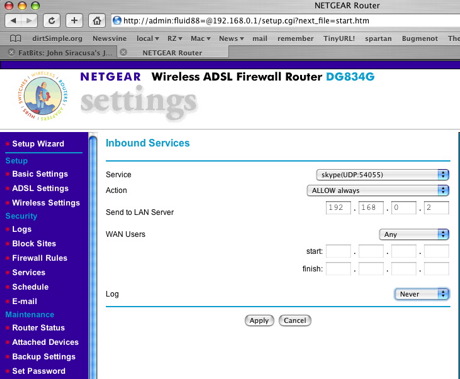Click the last WAN finish address field
The height and width of the screenshot is (379, 460).
click(436, 268)
